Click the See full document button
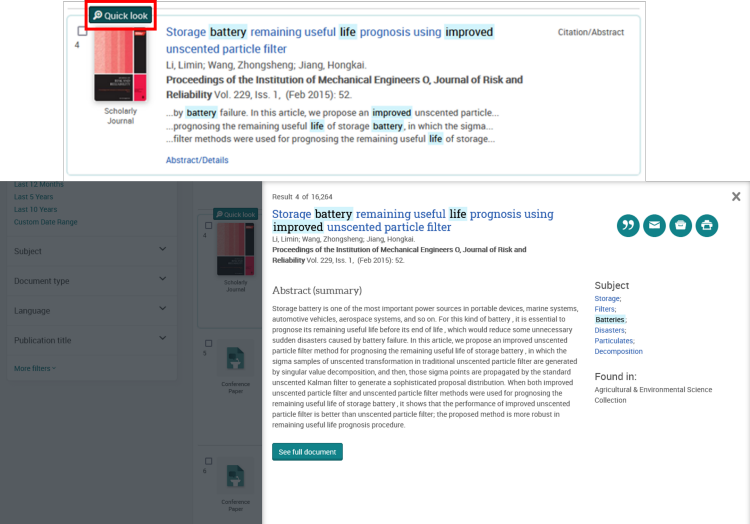750x524 pixels. (307, 452)
